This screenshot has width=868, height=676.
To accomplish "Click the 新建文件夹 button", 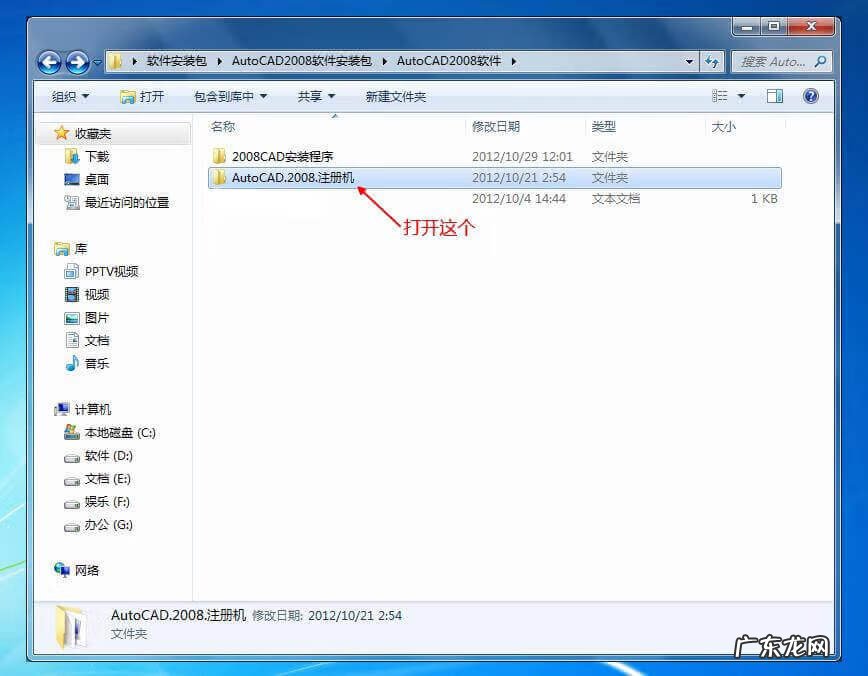I will pos(395,97).
